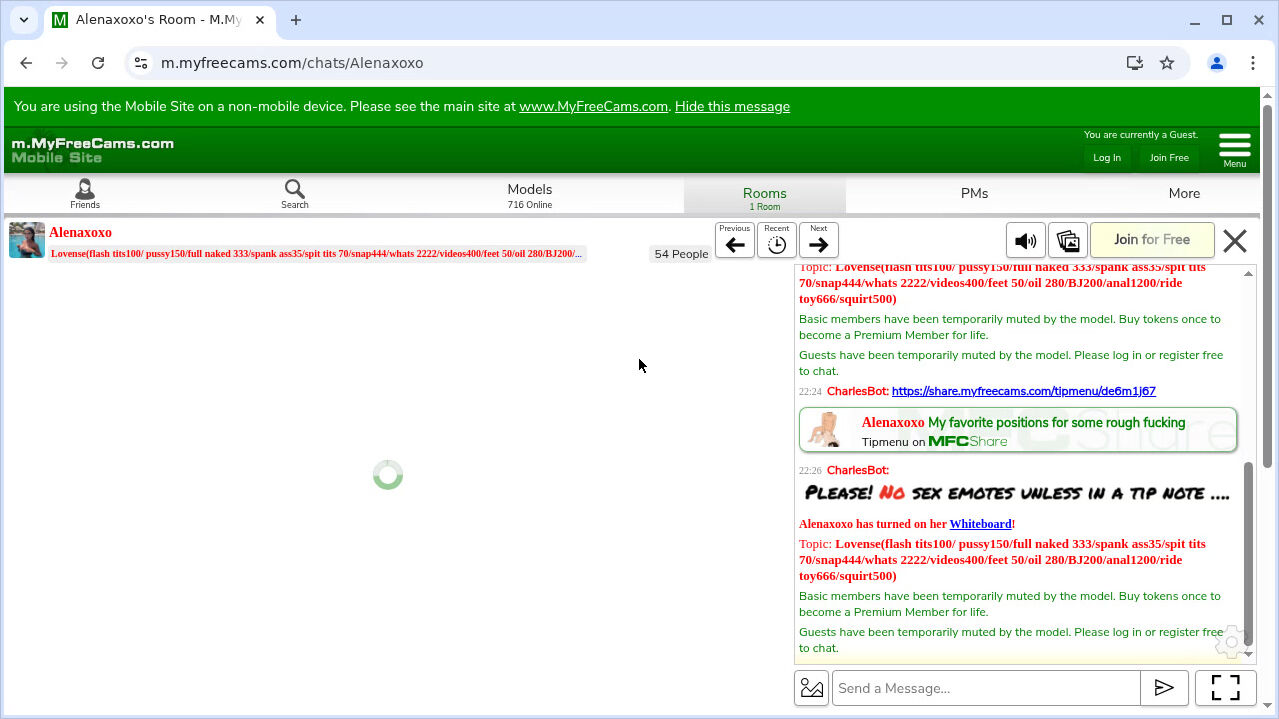
Task: Hide the mobile site notice message
Action: [x=732, y=106]
